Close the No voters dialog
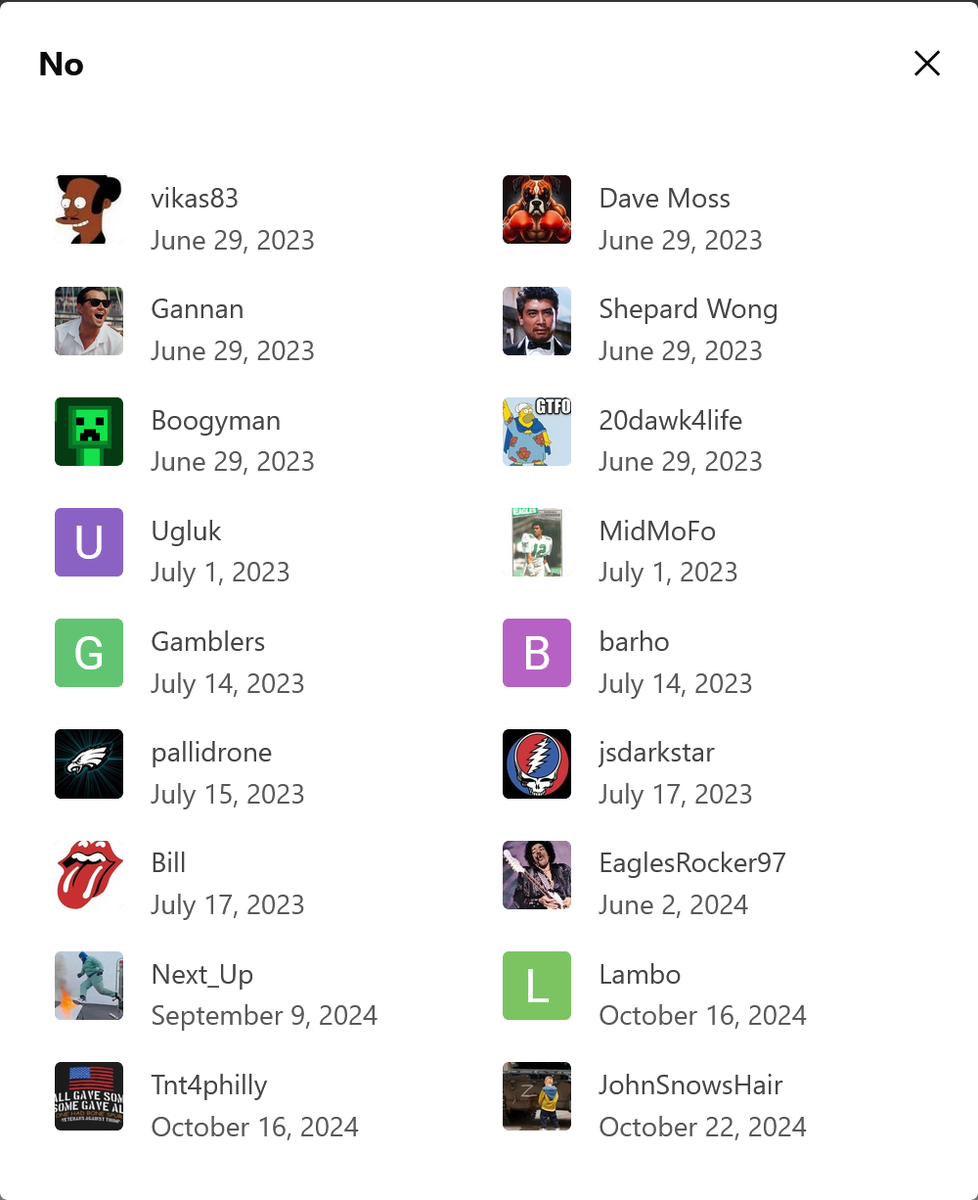This screenshot has height=1200, width=978. 926,64
